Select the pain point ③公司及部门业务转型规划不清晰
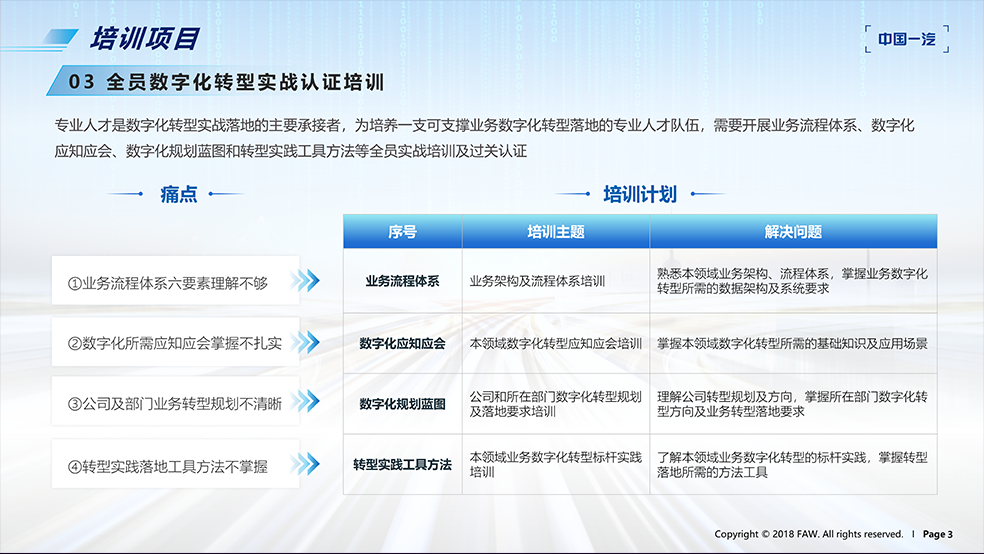 pyautogui.click(x=174, y=403)
